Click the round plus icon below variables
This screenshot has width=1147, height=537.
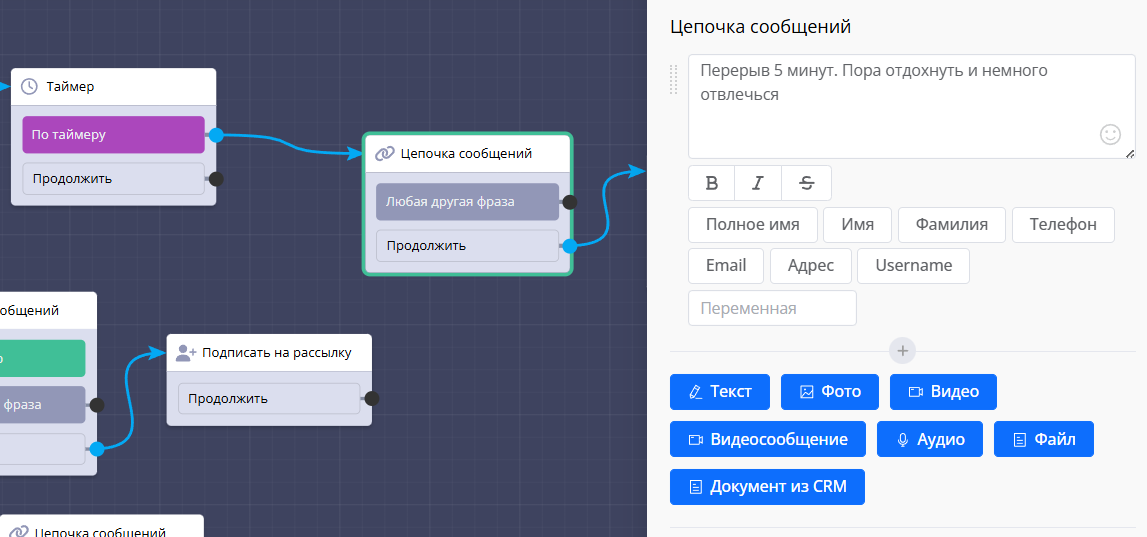[x=902, y=351]
